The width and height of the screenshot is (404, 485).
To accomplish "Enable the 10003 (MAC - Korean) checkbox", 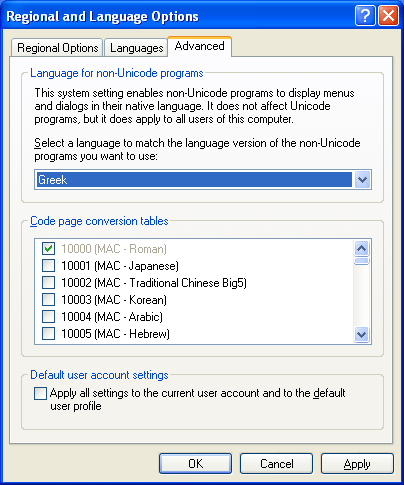I will click(48, 300).
